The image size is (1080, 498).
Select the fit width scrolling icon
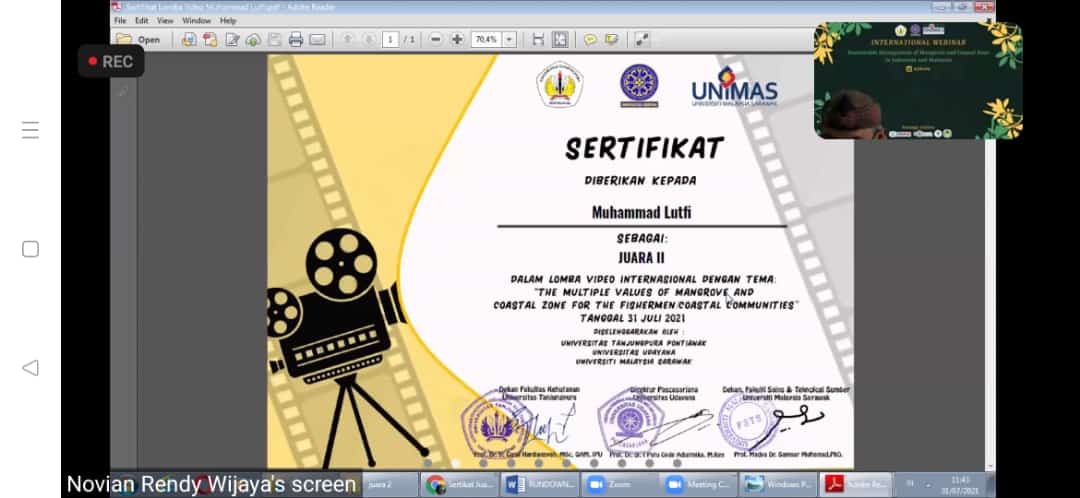(538, 39)
